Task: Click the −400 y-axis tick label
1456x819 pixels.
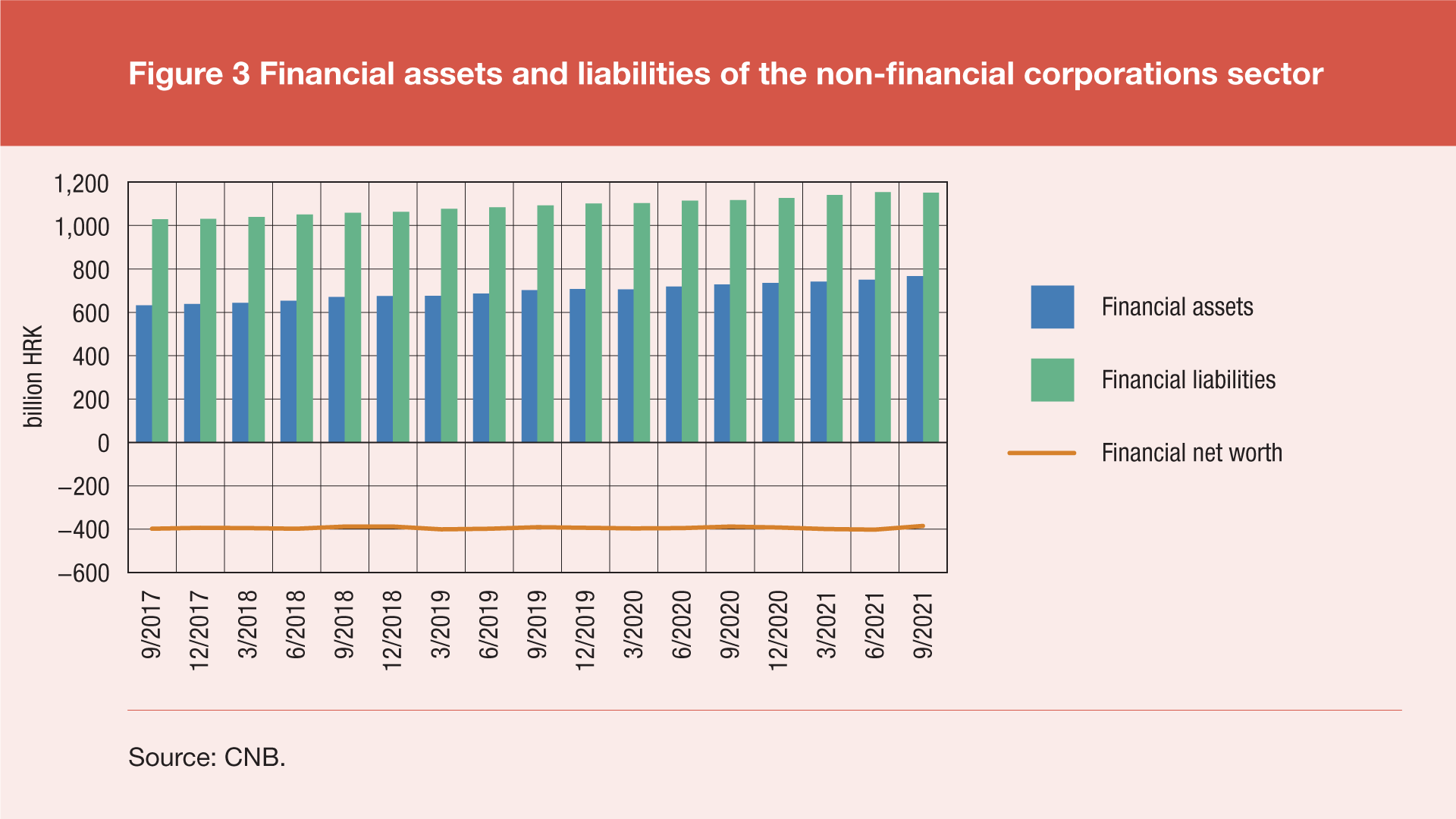Action: (x=83, y=530)
